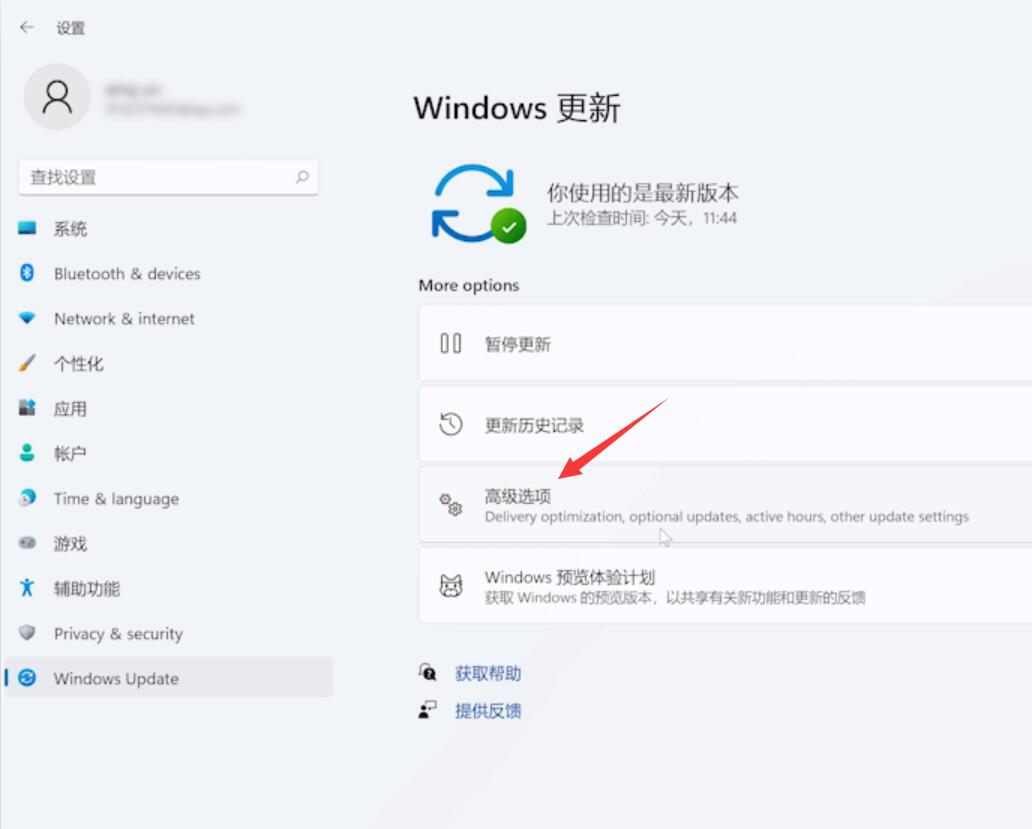The width and height of the screenshot is (1032, 829).
Task: Click the 提供反馈 feedback icon
Action: (428, 709)
